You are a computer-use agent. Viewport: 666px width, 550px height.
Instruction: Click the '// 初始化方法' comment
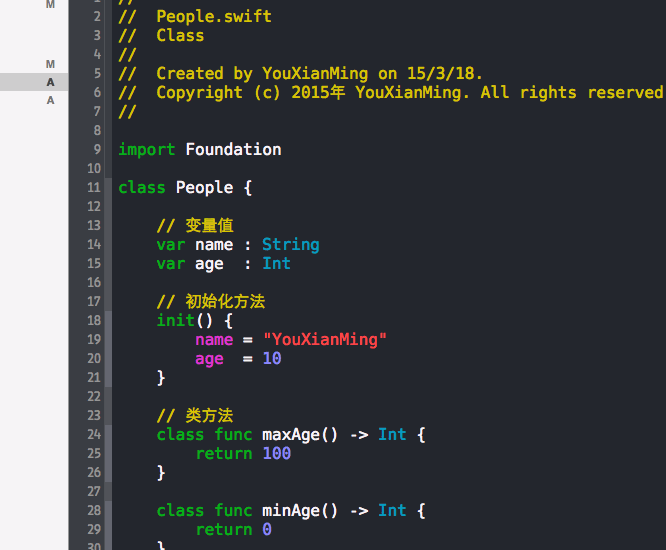[211, 302]
